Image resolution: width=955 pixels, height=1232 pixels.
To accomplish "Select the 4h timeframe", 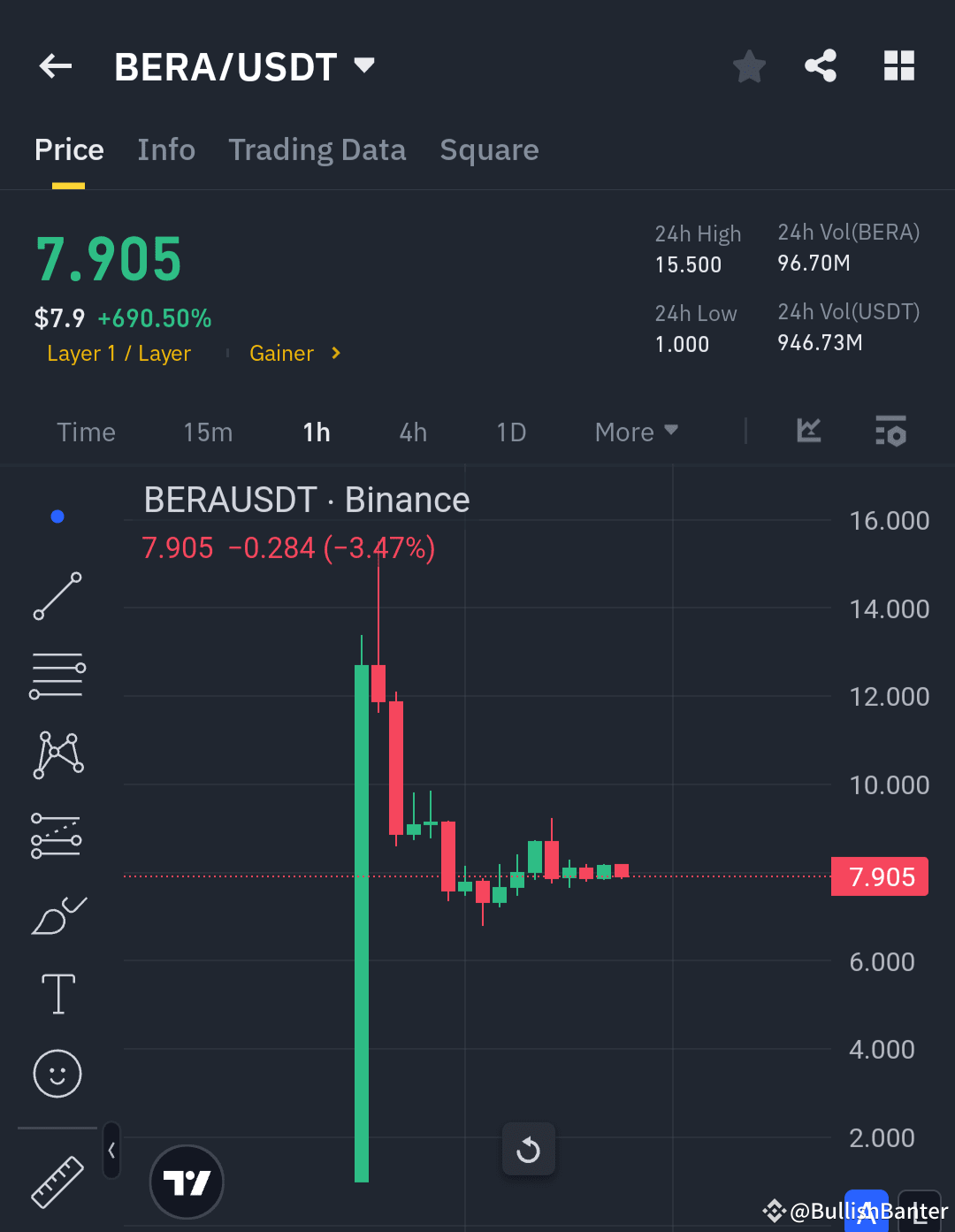I will point(412,432).
